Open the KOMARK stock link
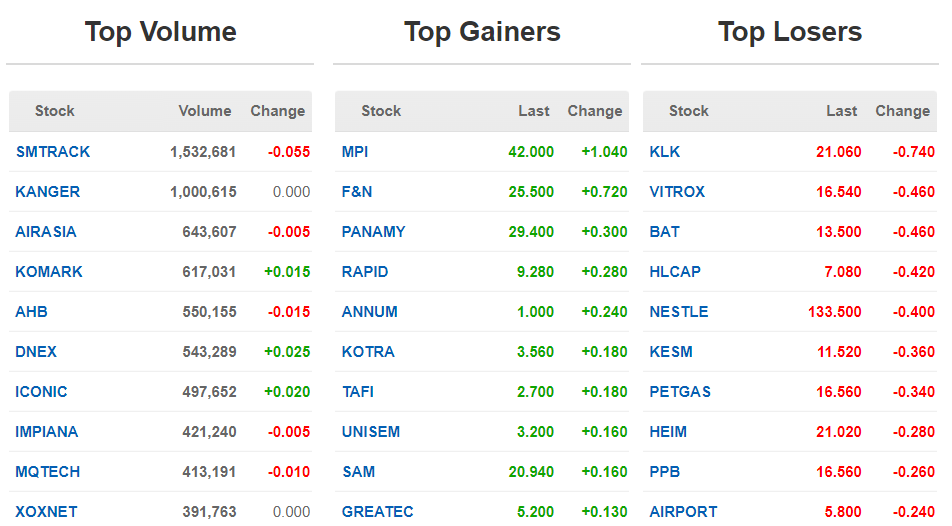Image resolution: width=952 pixels, height=526 pixels. tap(49, 272)
